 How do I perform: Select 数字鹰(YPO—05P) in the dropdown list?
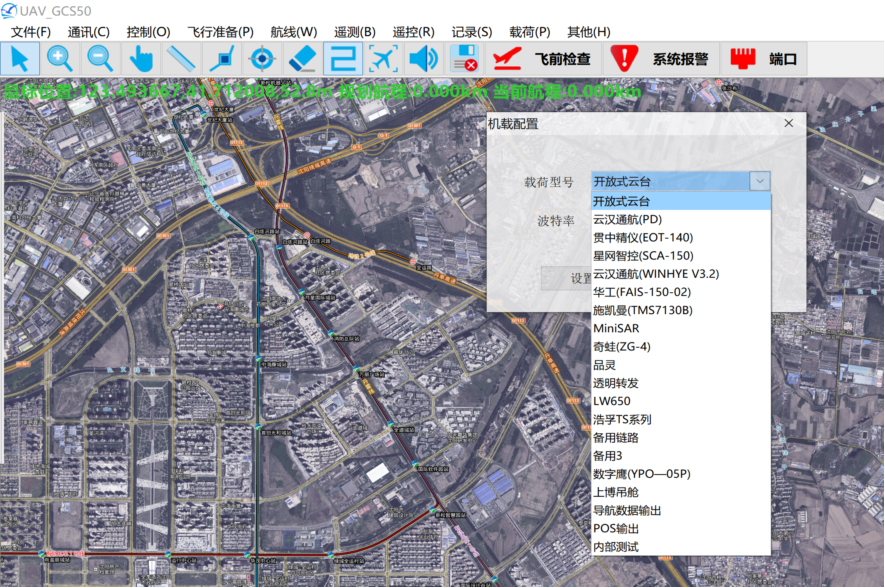[641, 474]
